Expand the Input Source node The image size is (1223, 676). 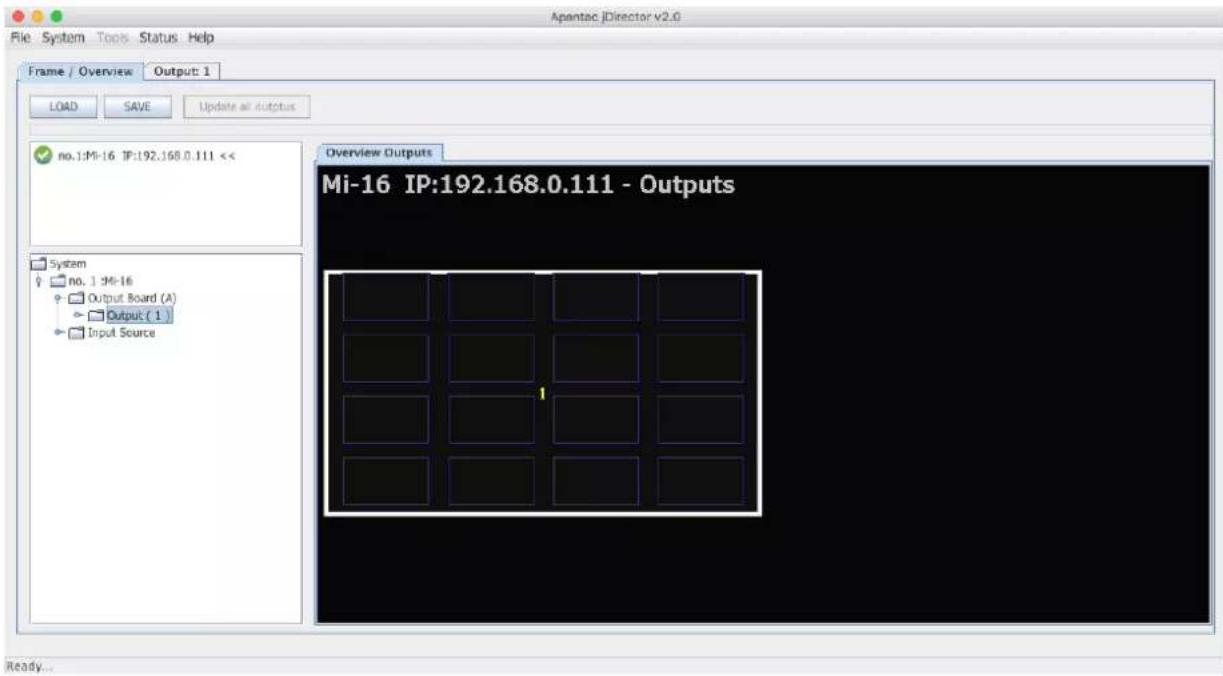click(60, 333)
